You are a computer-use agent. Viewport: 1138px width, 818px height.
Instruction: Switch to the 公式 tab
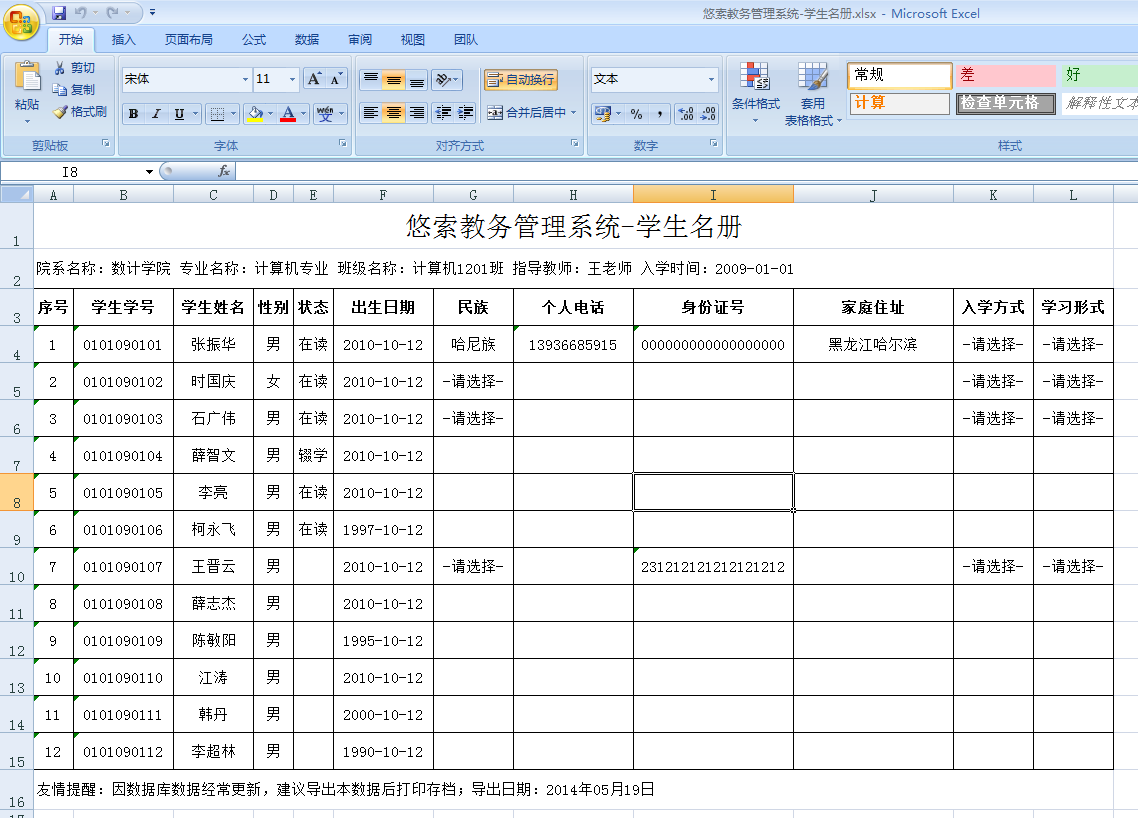(254, 40)
